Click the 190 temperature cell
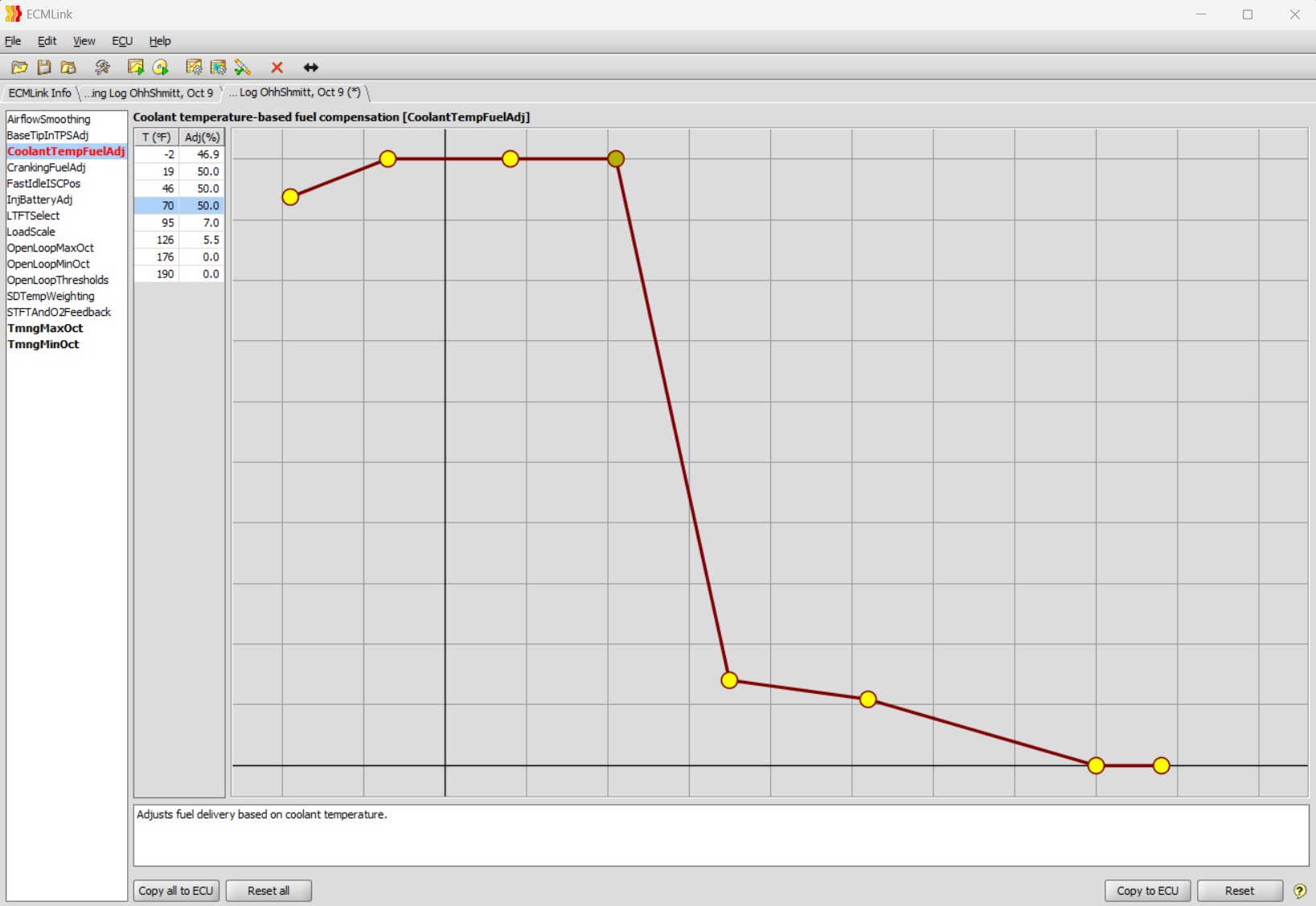Screen dimensions: 1316x906 [x=156, y=274]
